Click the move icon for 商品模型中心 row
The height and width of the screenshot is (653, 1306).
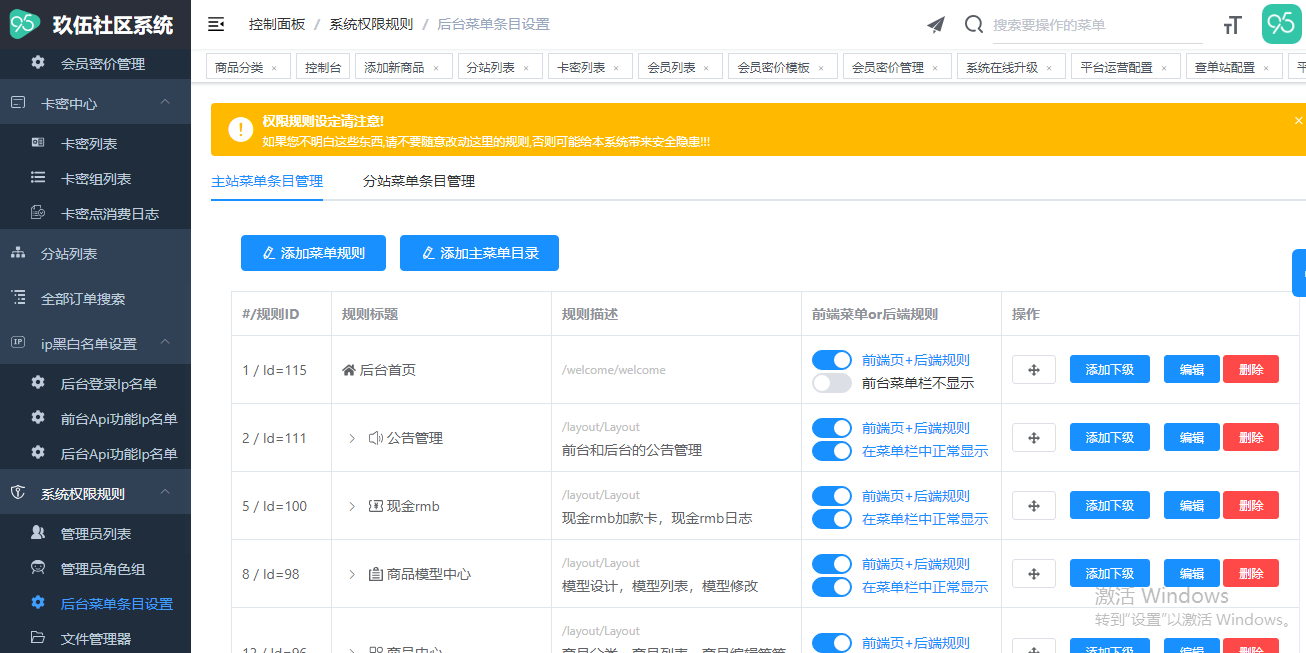1034,573
